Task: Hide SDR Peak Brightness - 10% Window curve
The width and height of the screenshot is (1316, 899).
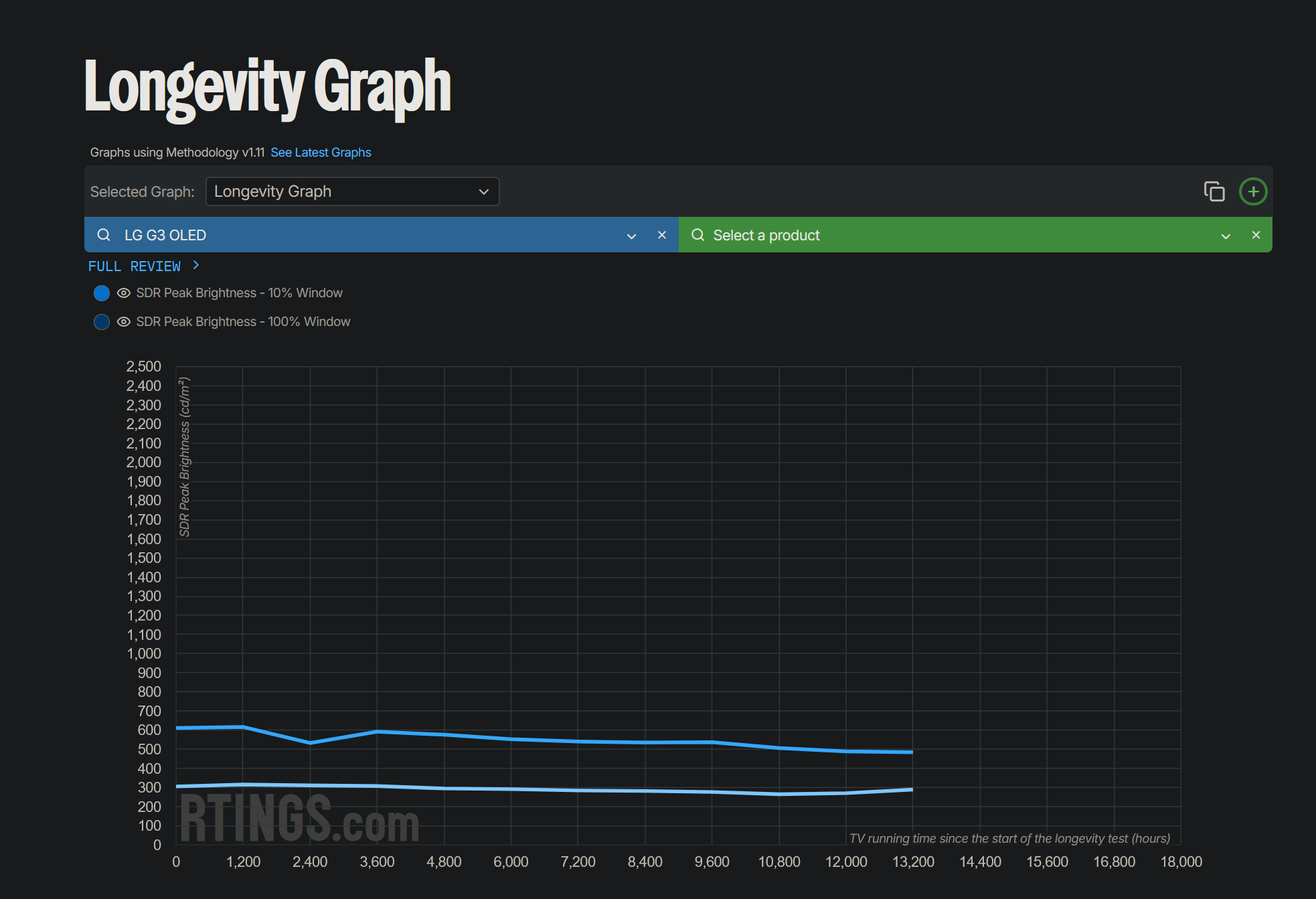Action: tap(123, 293)
